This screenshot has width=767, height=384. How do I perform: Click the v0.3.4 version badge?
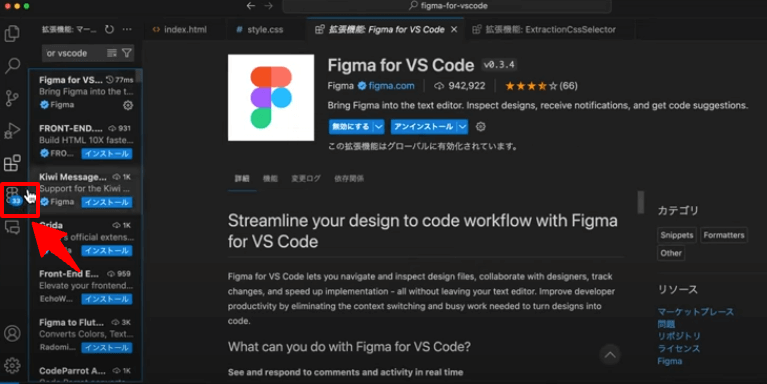point(499,65)
